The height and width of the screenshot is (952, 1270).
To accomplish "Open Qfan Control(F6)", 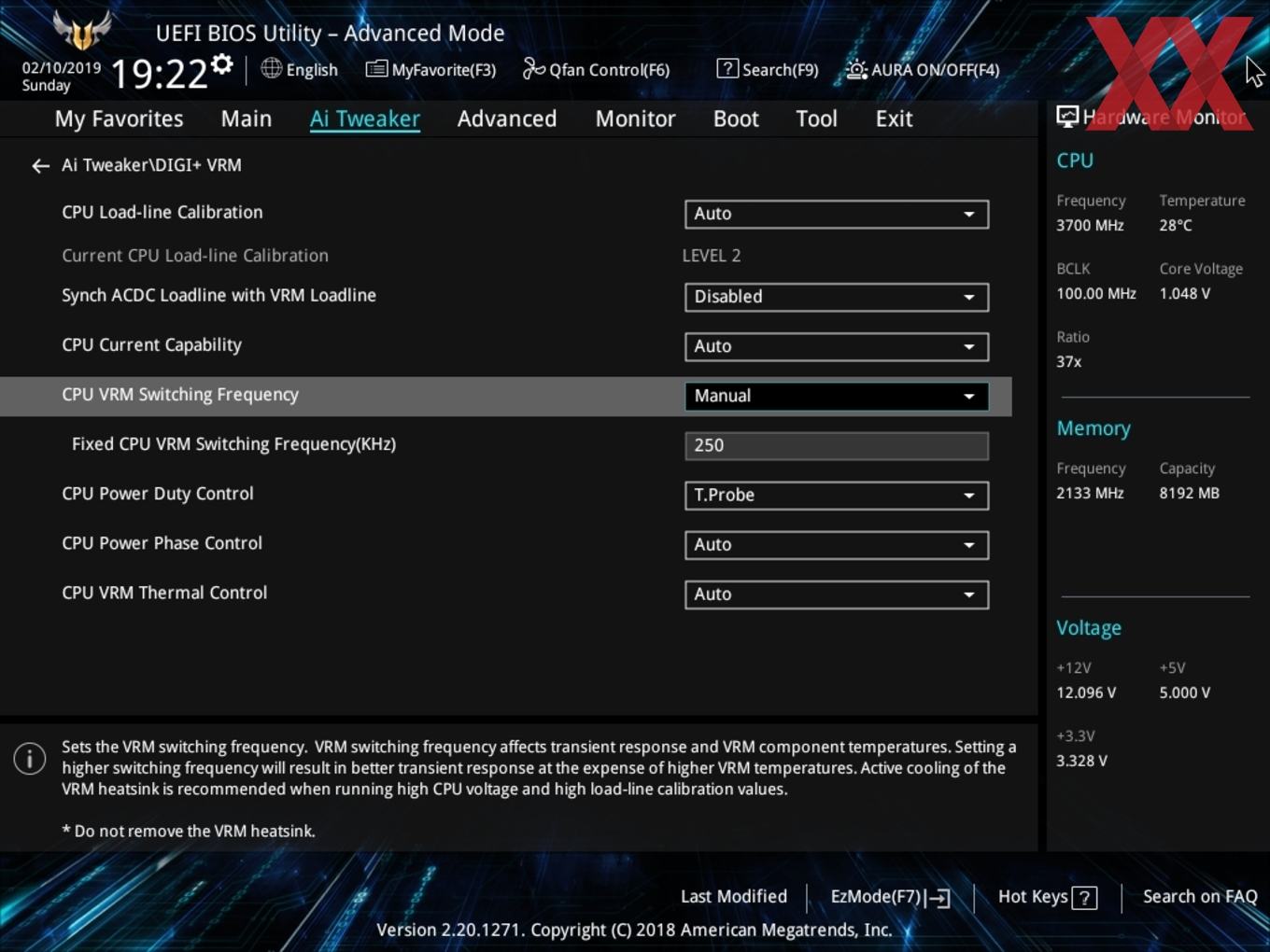I will click(609, 70).
